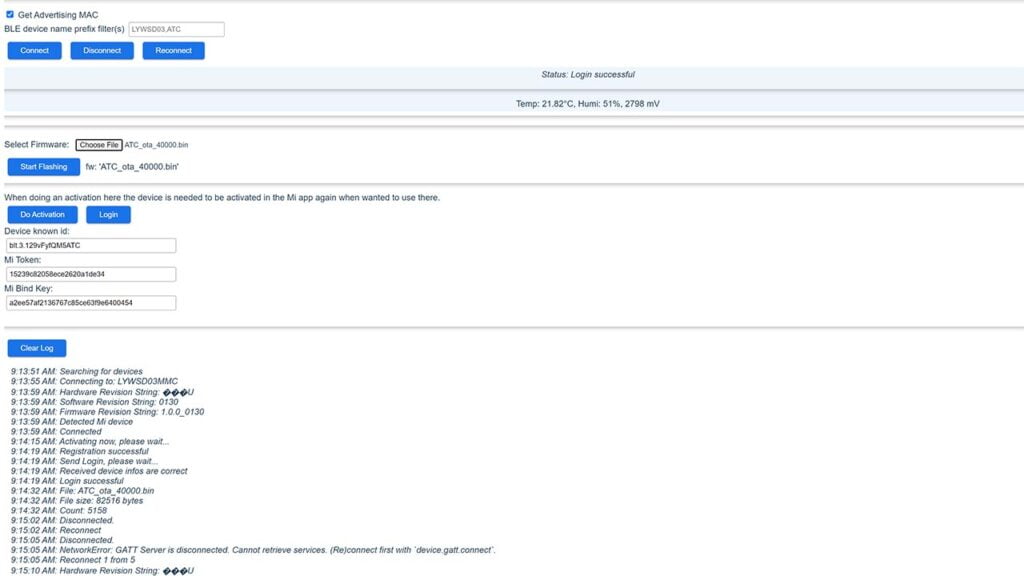Click the Temp and Humi reading line
The height and width of the screenshot is (576, 1024).
587,104
